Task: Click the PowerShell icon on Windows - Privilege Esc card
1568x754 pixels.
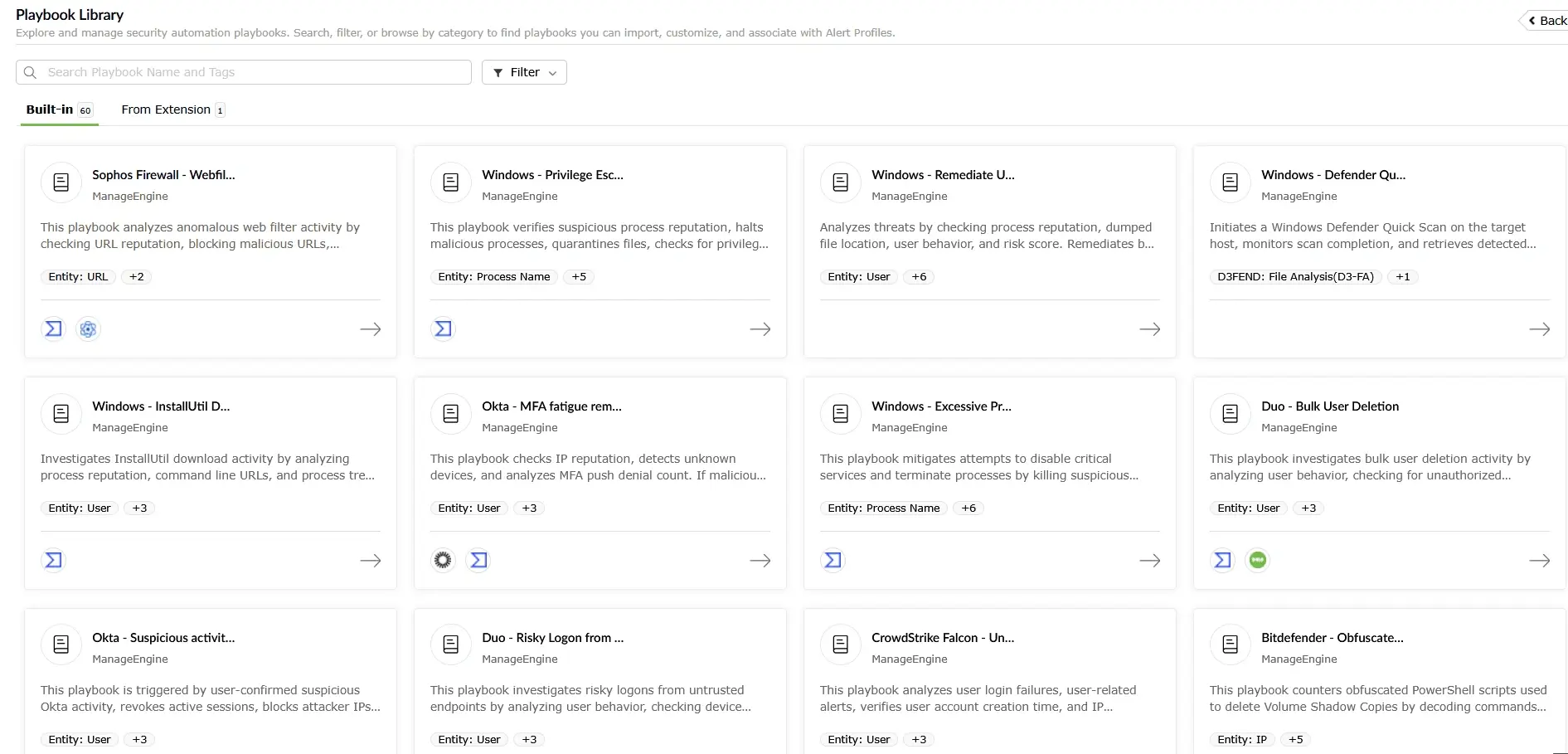Action: pyautogui.click(x=443, y=329)
